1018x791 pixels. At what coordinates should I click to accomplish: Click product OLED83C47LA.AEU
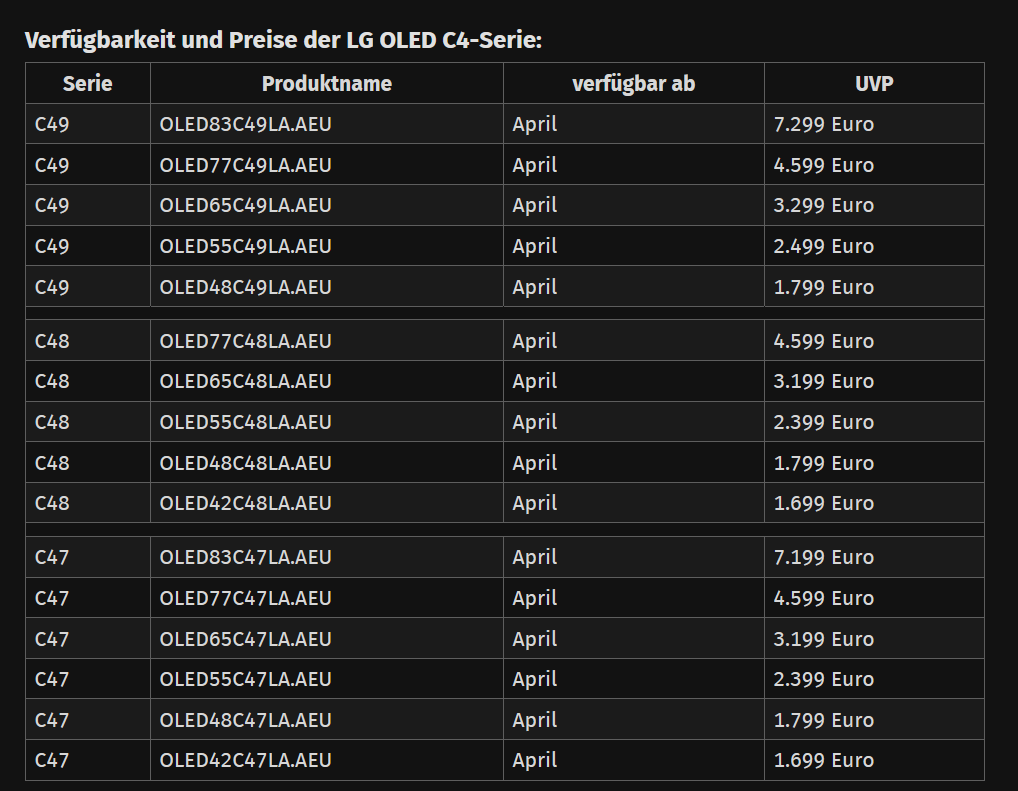click(x=245, y=557)
